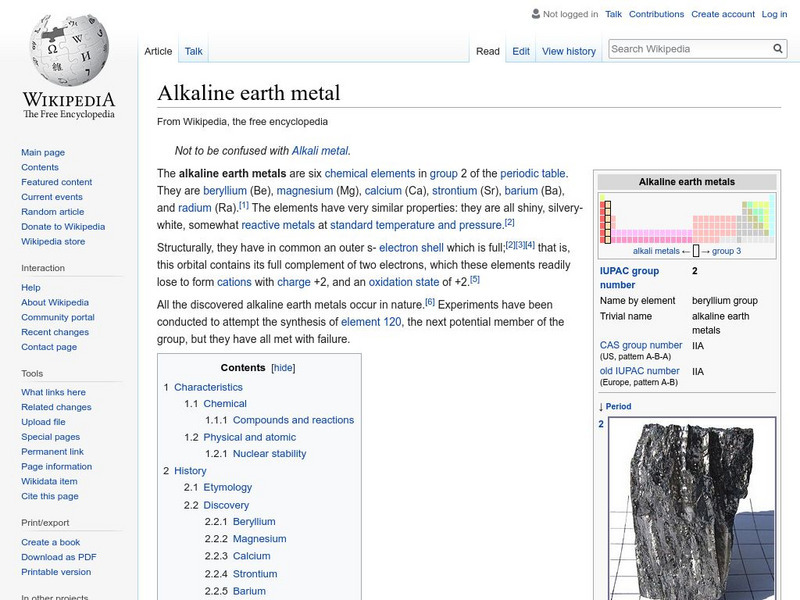Click citation marker [6] after occur in nature
The height and width of the screenshot is (600, 800).
[430, 302]
